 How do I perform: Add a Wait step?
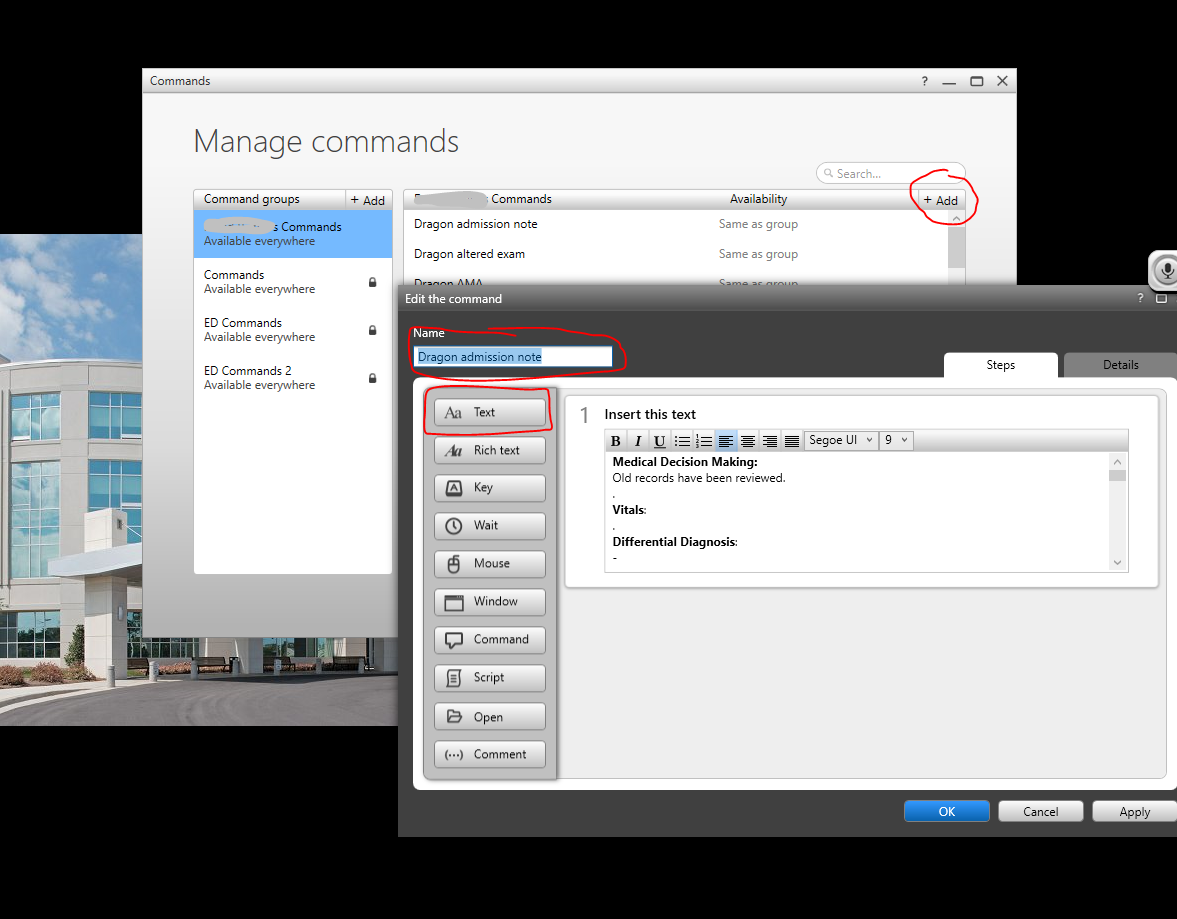489,526
